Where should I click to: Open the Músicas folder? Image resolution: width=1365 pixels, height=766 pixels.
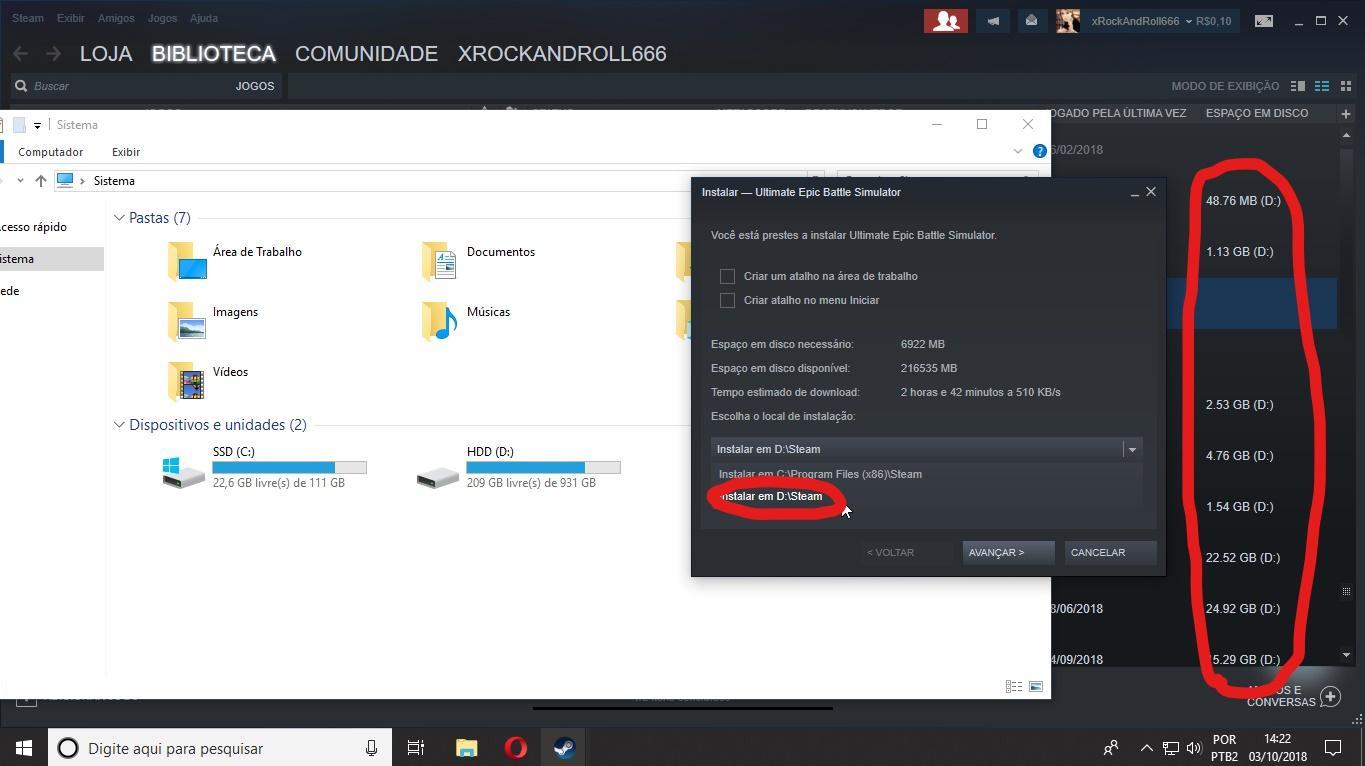click(x=466, y=320)
